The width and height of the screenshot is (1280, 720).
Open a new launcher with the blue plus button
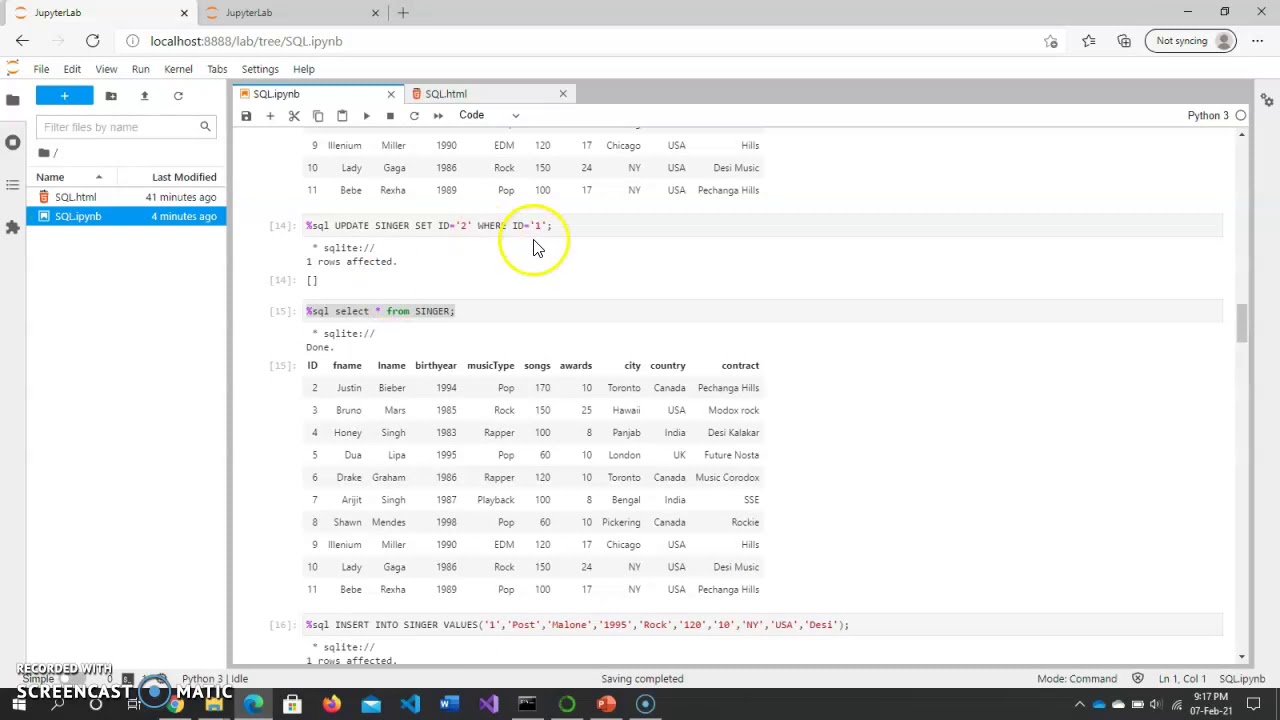(64, 96)
